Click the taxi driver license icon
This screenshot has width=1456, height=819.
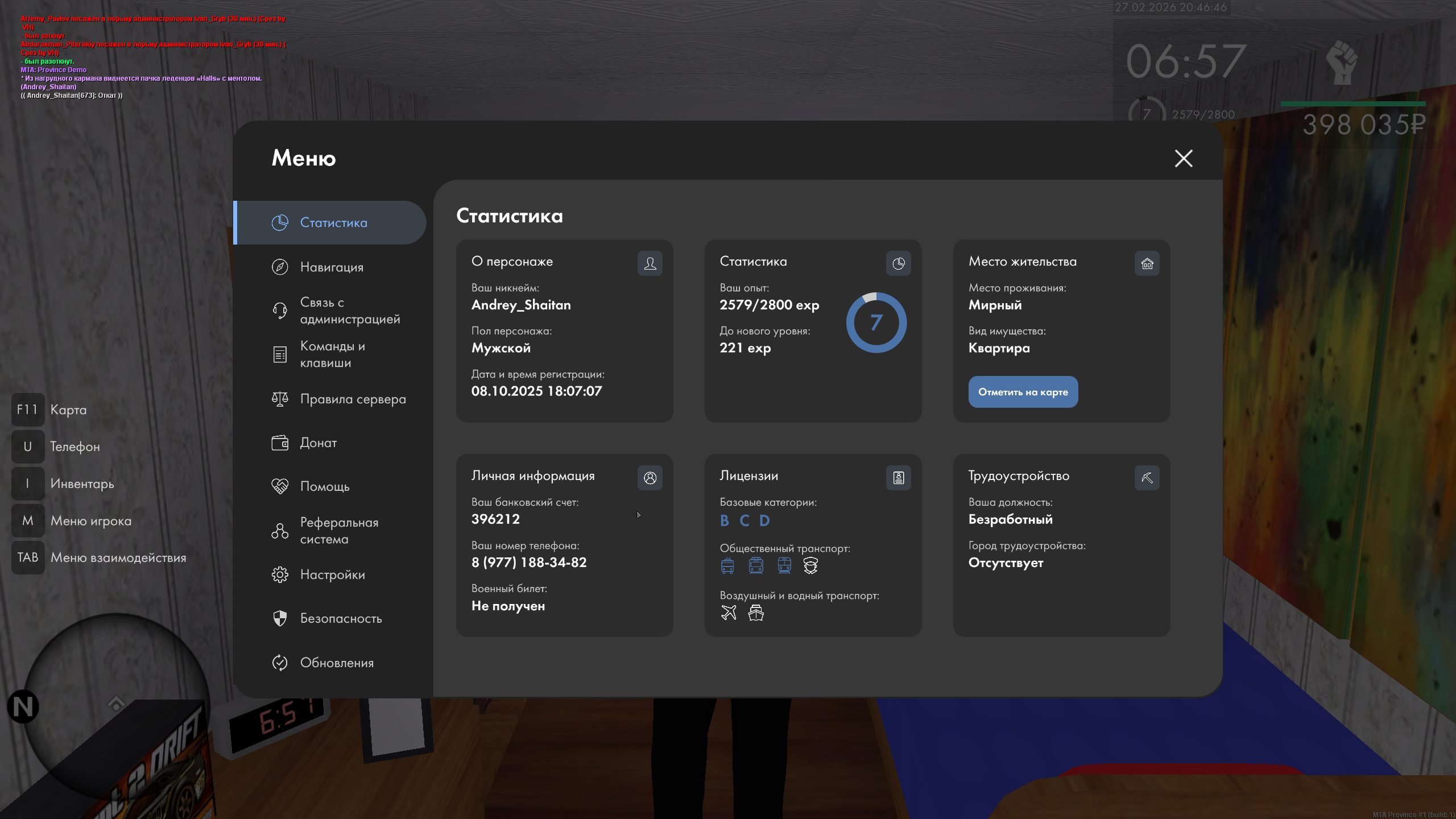tap(810, 565)
